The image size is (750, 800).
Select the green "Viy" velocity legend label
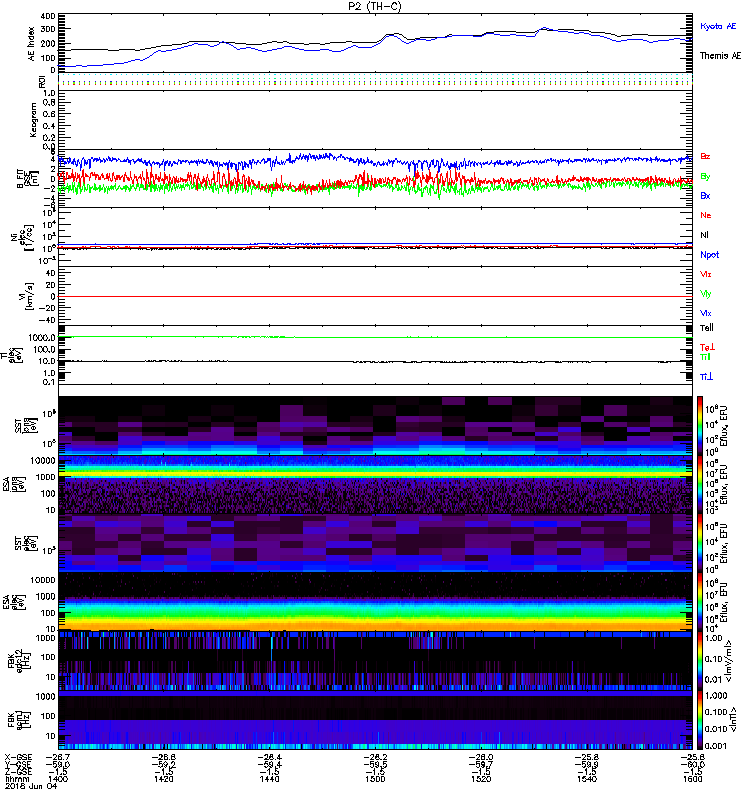705,294
